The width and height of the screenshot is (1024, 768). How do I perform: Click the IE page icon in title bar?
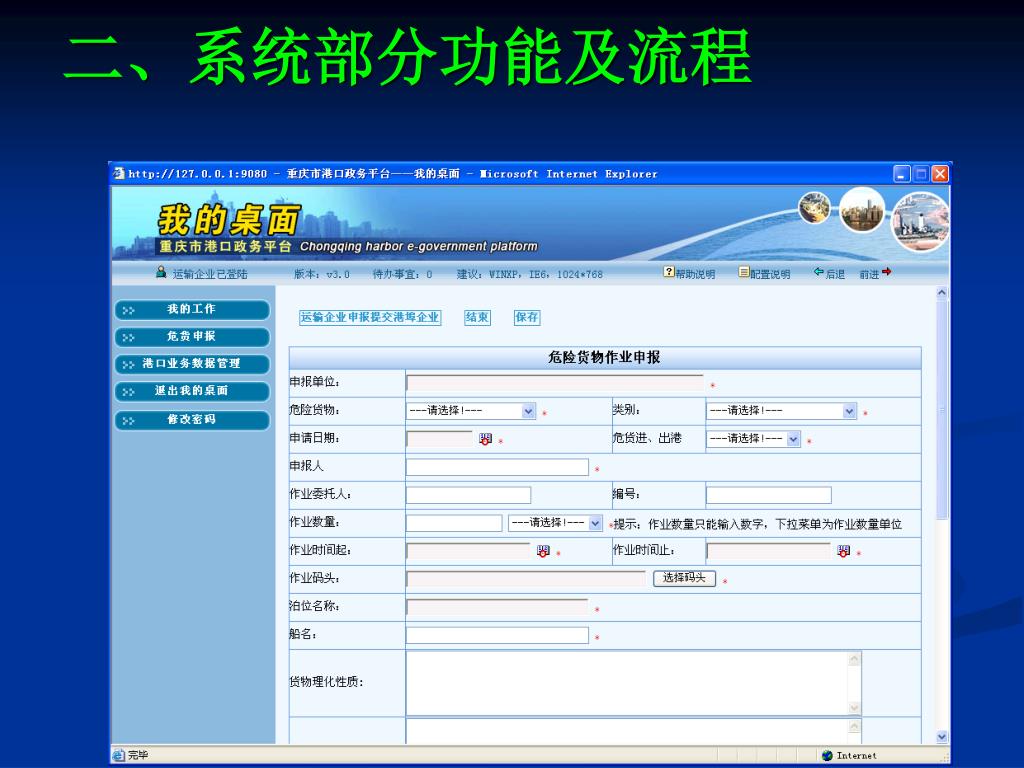[119, 173]
